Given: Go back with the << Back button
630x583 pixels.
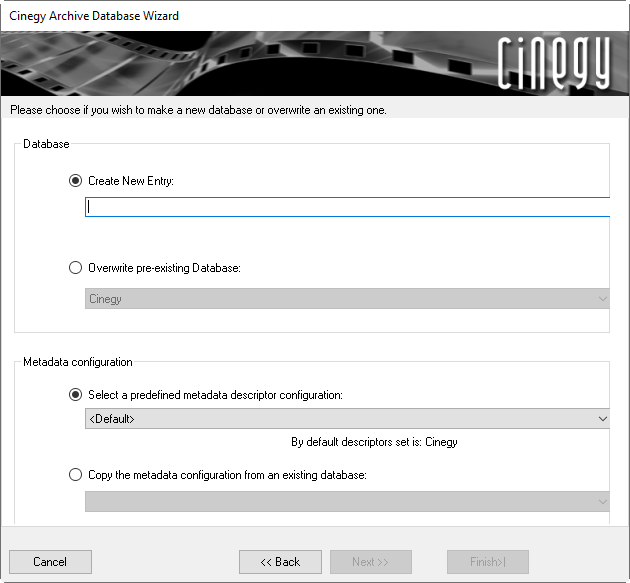Looking at the screenshot, I should (280, 562).
